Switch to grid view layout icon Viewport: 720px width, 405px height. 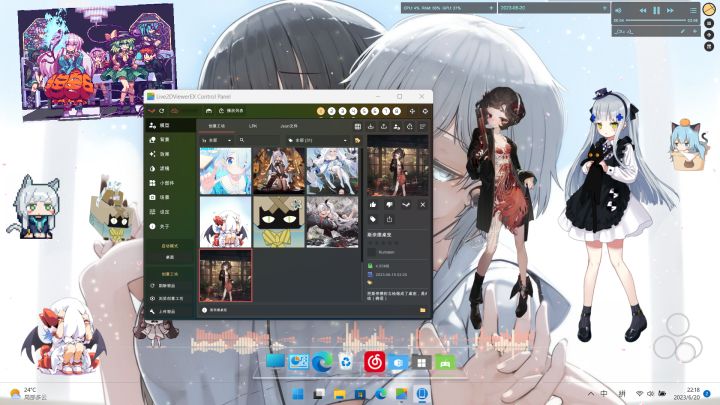coord(358,126)
